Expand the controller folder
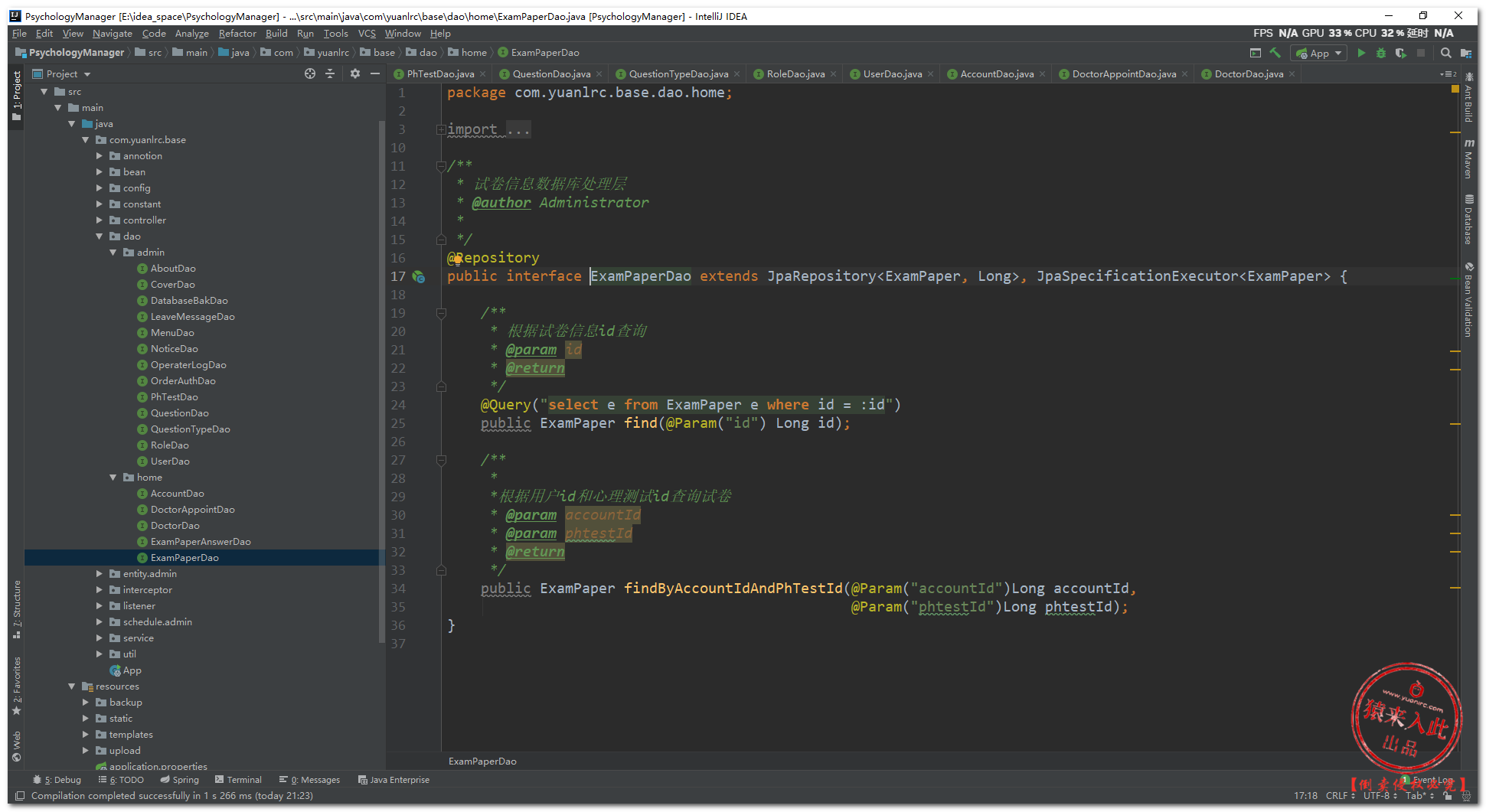1486x812 pixels. 100,220
